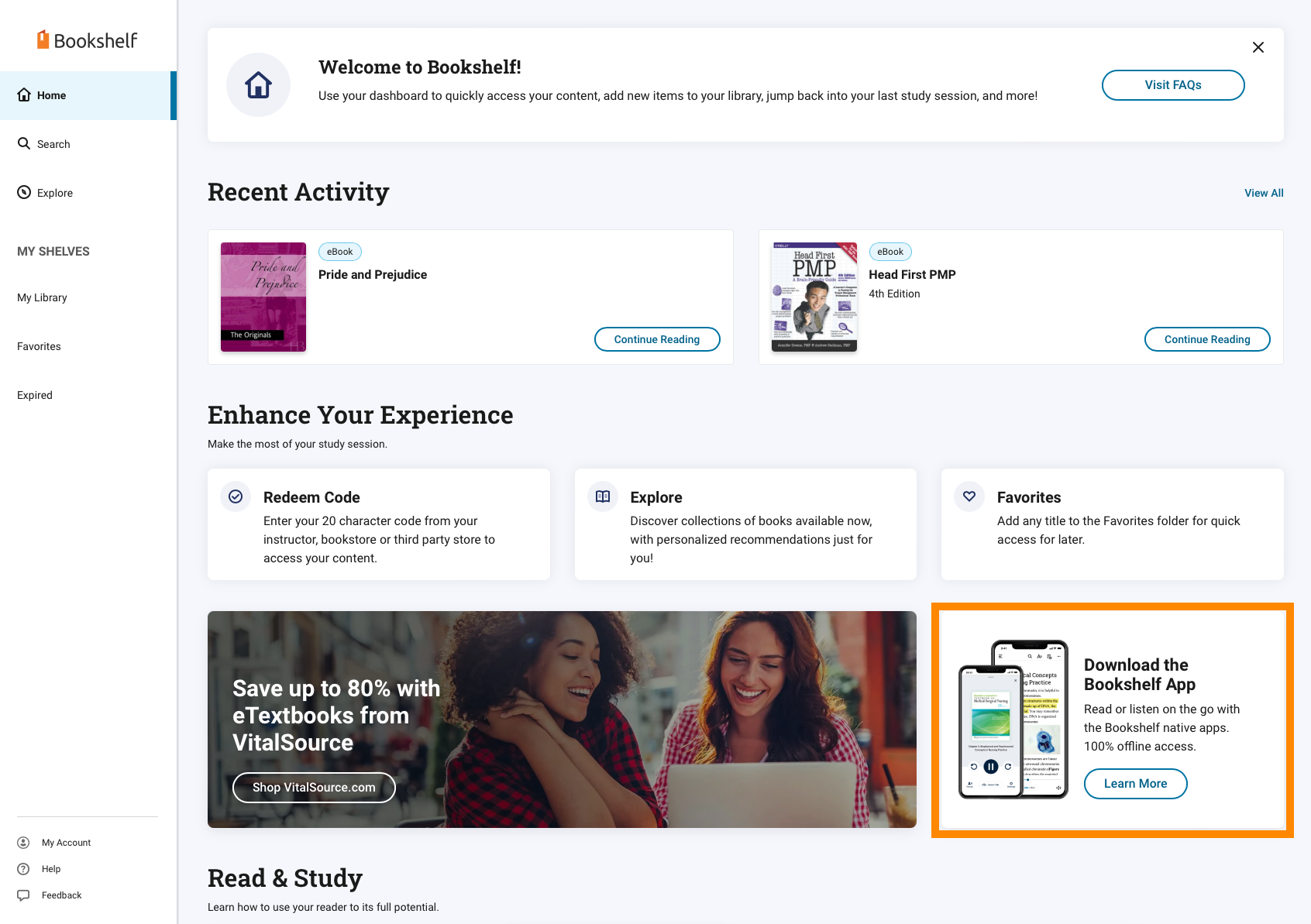Continue Reading Pride and Prejudice
The width and height of the screenshot is (1311, 924).
pos(657,339)
